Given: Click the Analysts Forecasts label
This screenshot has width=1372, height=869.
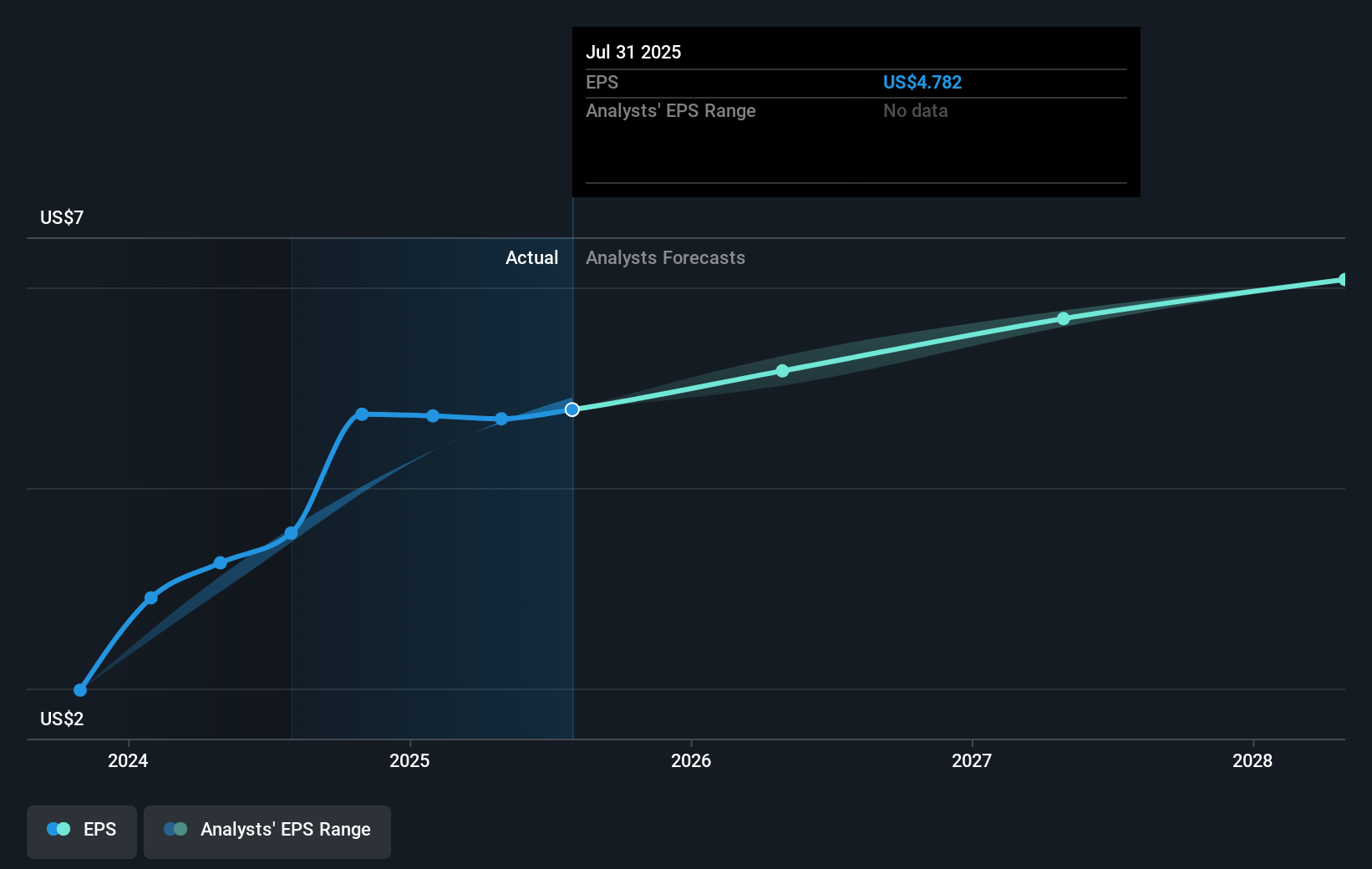Looking at the screenshot, I should point(665,258).
